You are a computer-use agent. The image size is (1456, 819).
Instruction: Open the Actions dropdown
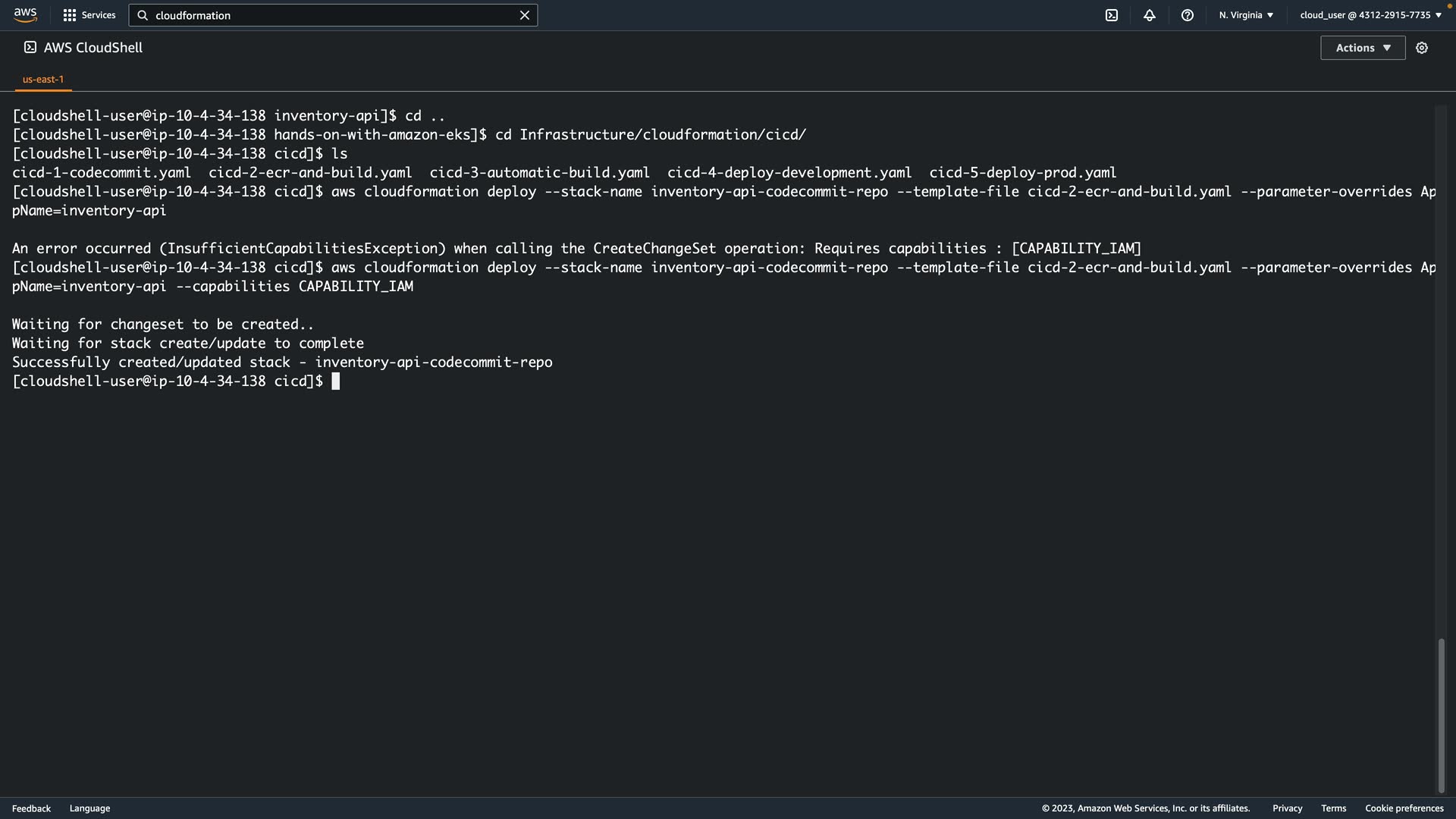coord(1363,48)
